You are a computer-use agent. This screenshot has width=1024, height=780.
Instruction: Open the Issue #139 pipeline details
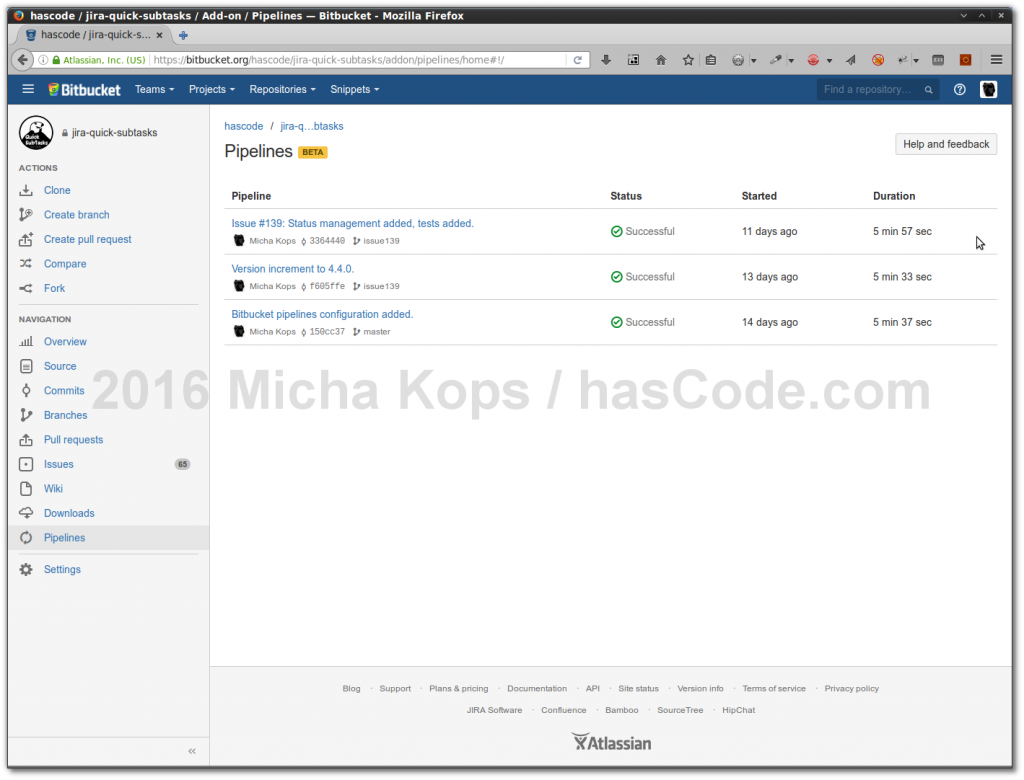[352, 223]
